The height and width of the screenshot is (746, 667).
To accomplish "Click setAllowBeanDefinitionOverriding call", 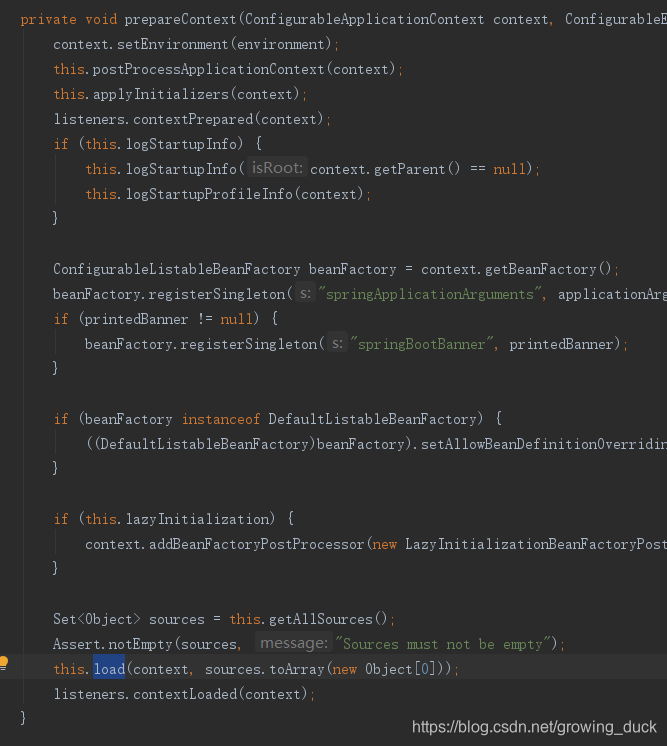I will (544, 444).
